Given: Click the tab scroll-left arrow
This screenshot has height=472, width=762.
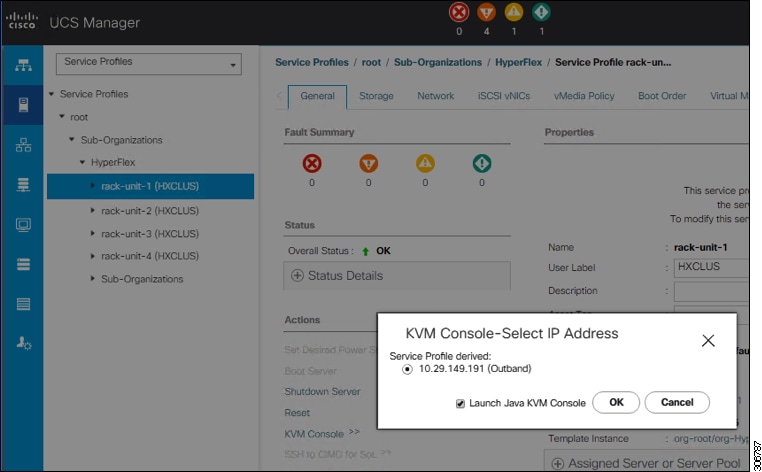Looking at the screenshot, I should tap(279, 96).
